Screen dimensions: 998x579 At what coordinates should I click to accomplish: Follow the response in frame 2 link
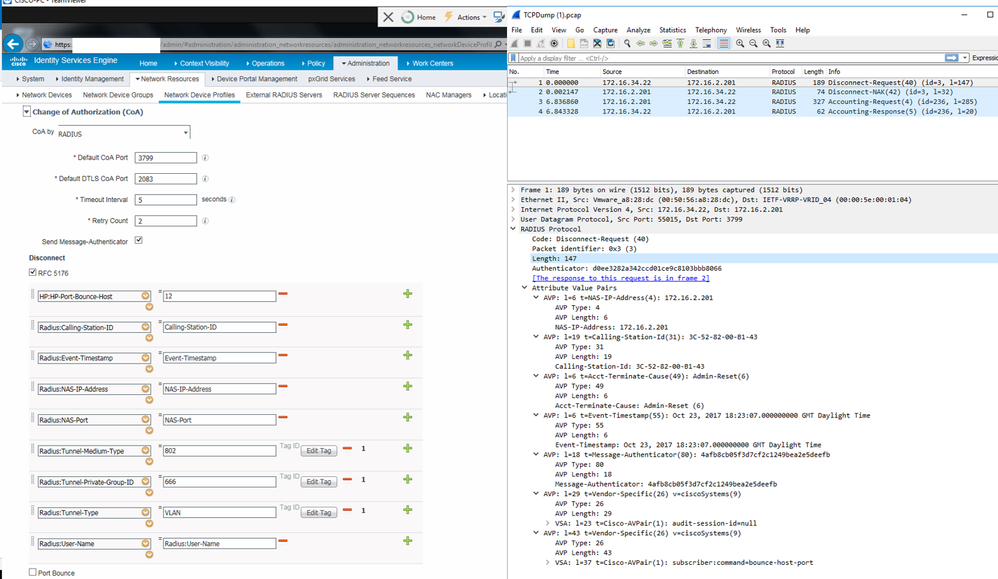pyautogui.click(x=621, y=278)
